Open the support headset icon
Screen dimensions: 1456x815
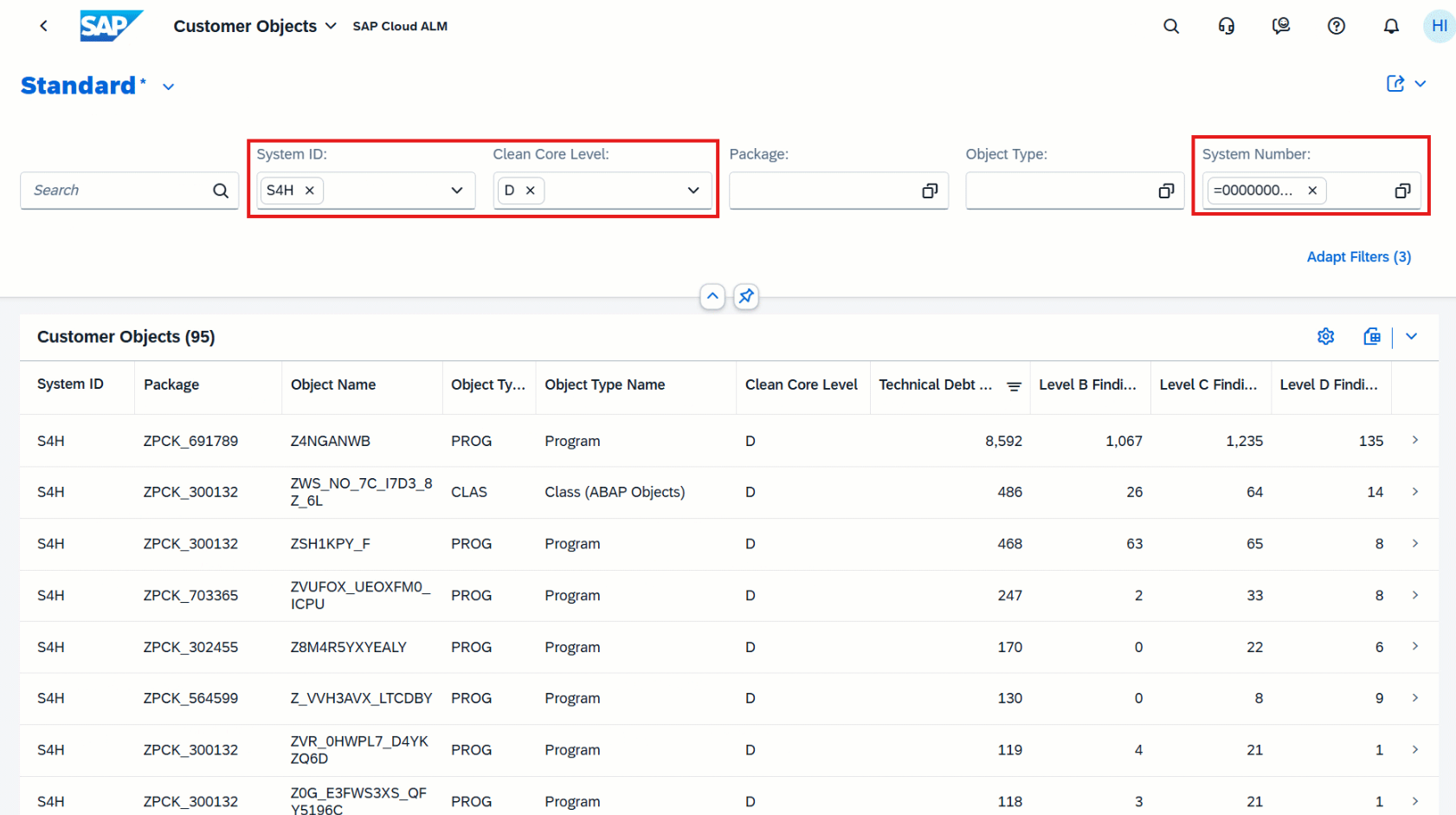pos(1226,26)
